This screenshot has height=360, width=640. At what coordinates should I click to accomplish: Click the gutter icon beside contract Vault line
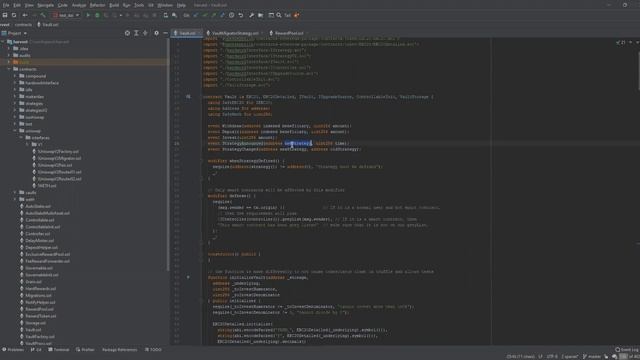(x=188, y=97)
